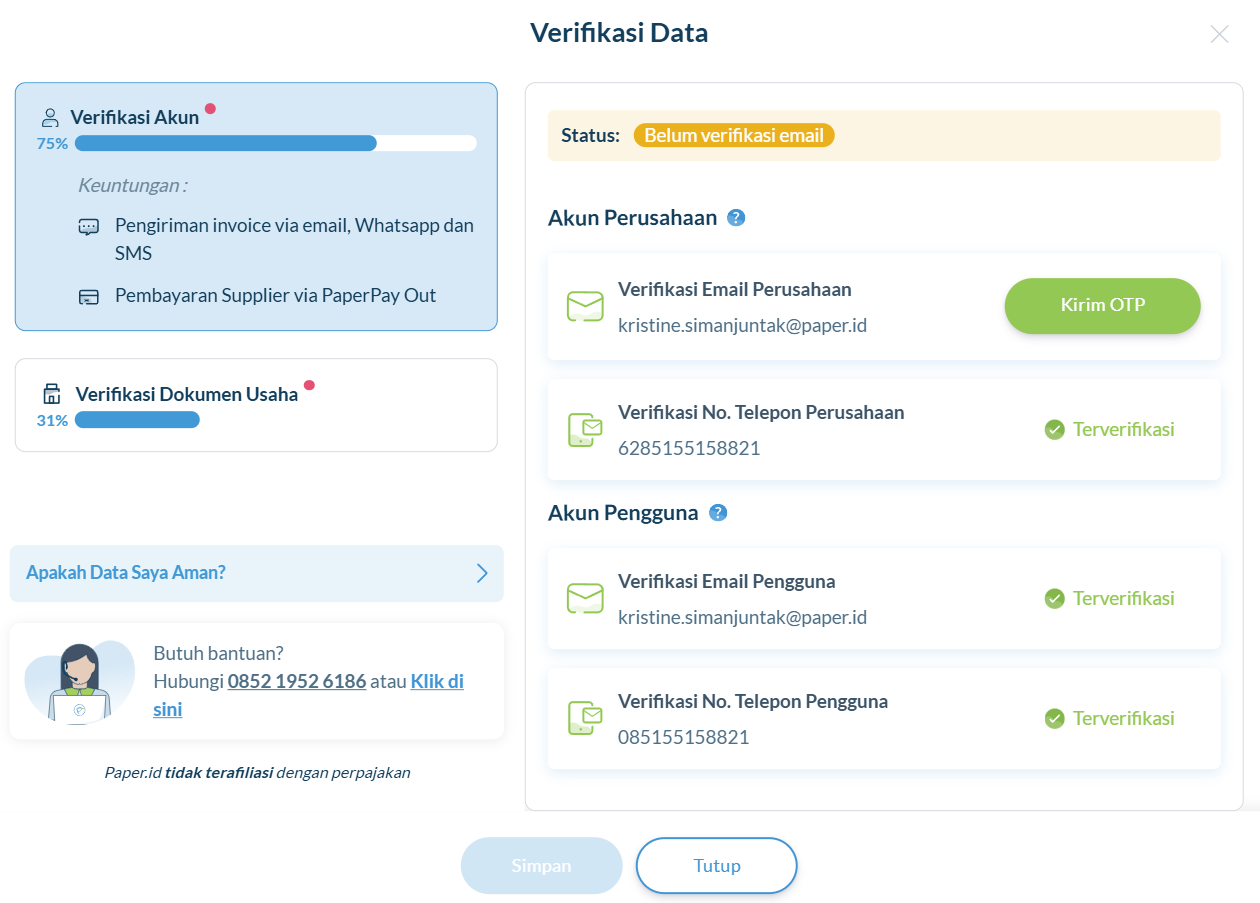1260x903 pixels.
Task: Click the Paper.id tidak terafiliasi disclaimer
Action: 257,772
